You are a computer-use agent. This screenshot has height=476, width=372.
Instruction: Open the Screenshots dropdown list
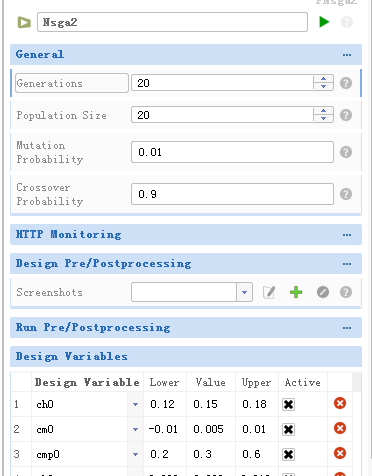click(244, 292)
